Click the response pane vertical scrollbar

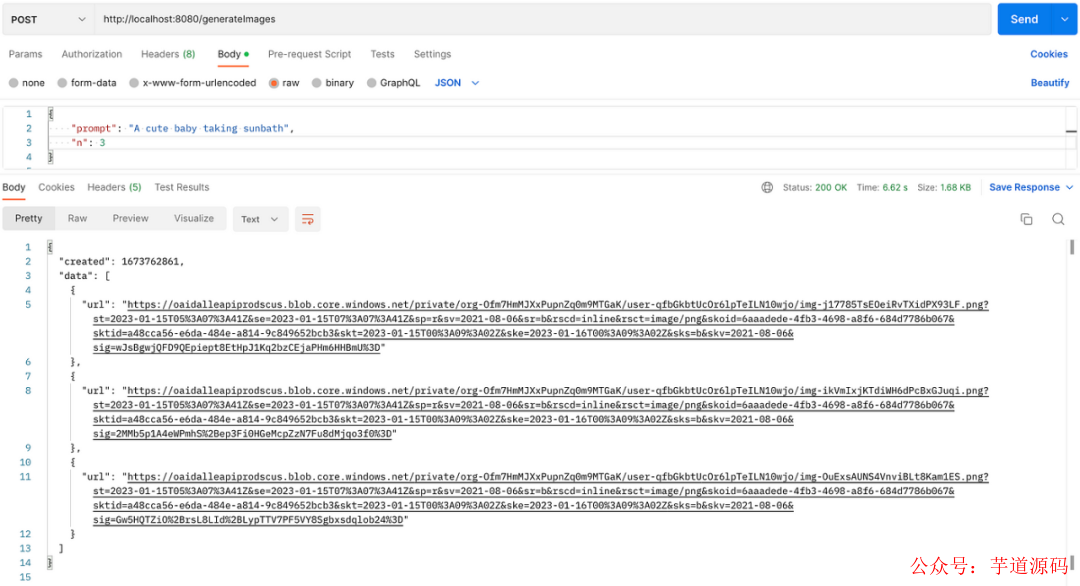pos(1072,247)
